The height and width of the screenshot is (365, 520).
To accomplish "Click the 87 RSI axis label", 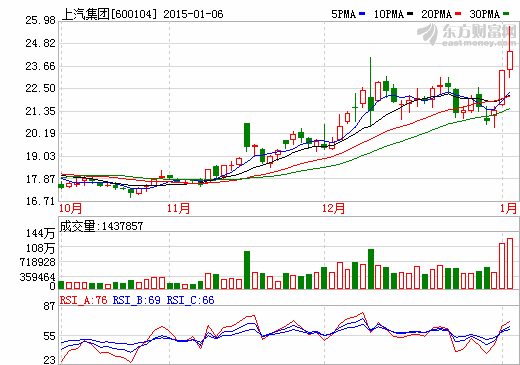I will [49, 306].
